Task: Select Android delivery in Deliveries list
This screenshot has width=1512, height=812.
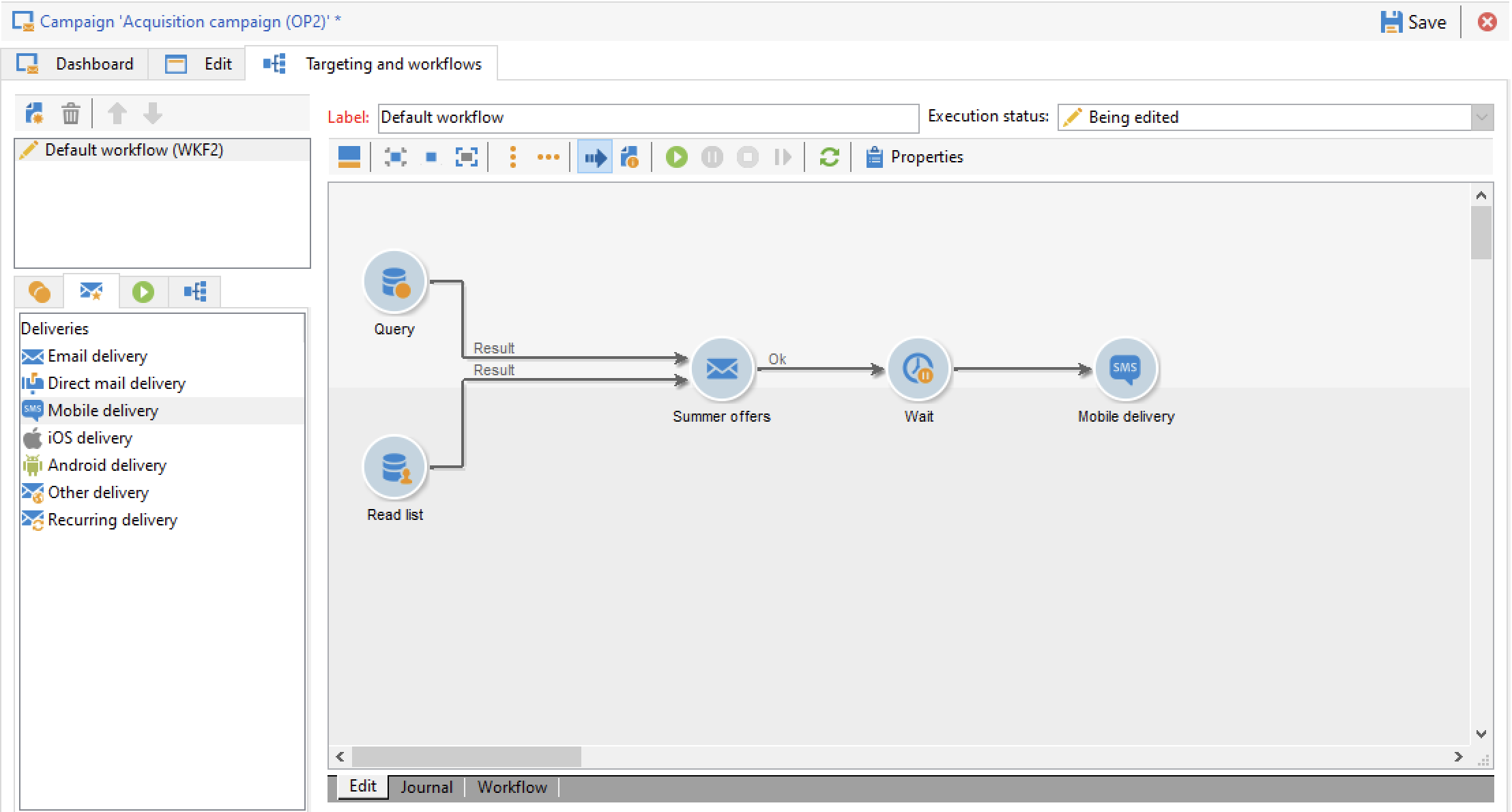Action: tap(107, 465)
